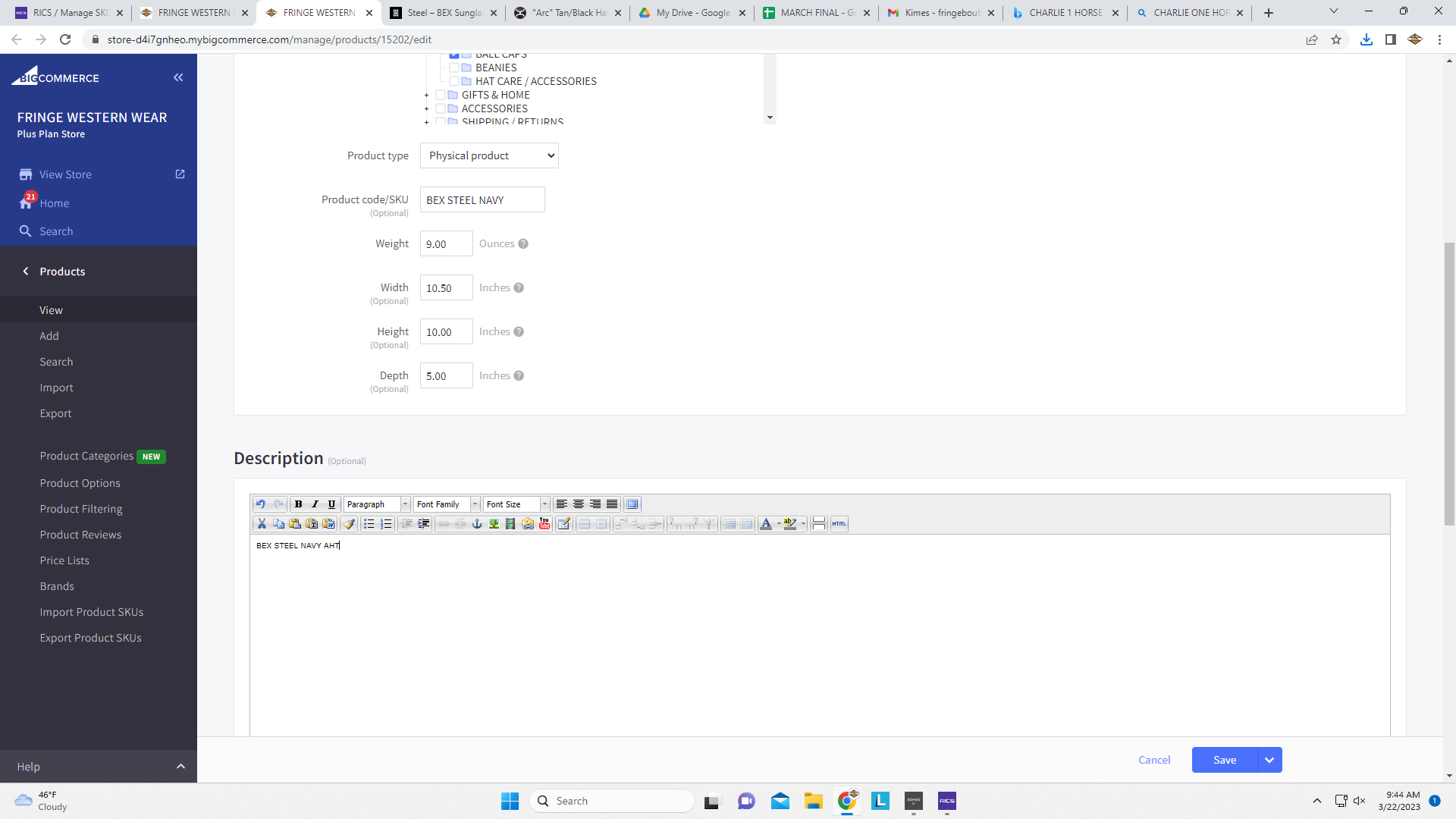Open the Paragraph format dropdown
Viewport: 1456px width, 819px height.
[377, 504]
